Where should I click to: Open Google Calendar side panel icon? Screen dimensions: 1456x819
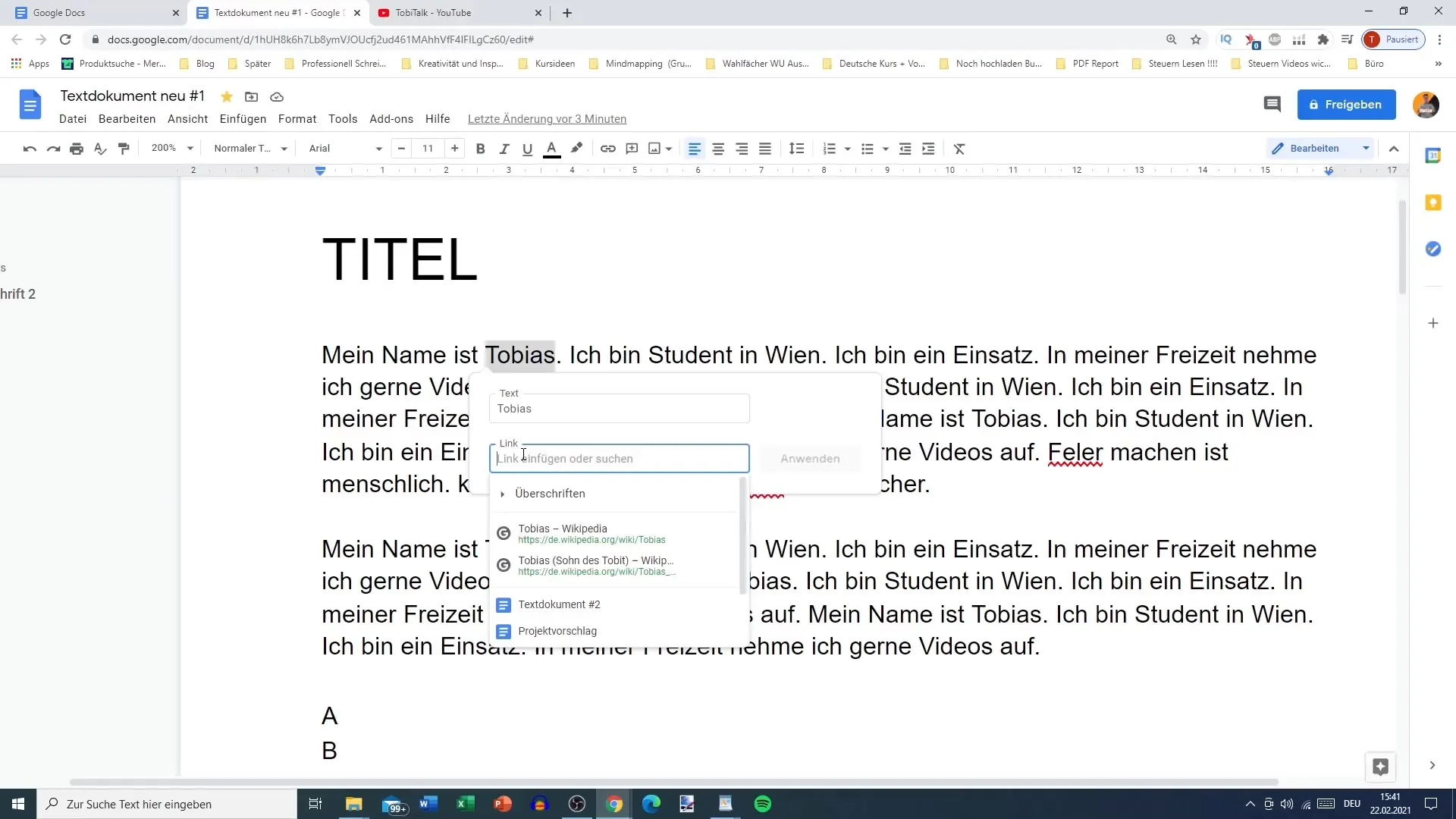[1432, 155]
